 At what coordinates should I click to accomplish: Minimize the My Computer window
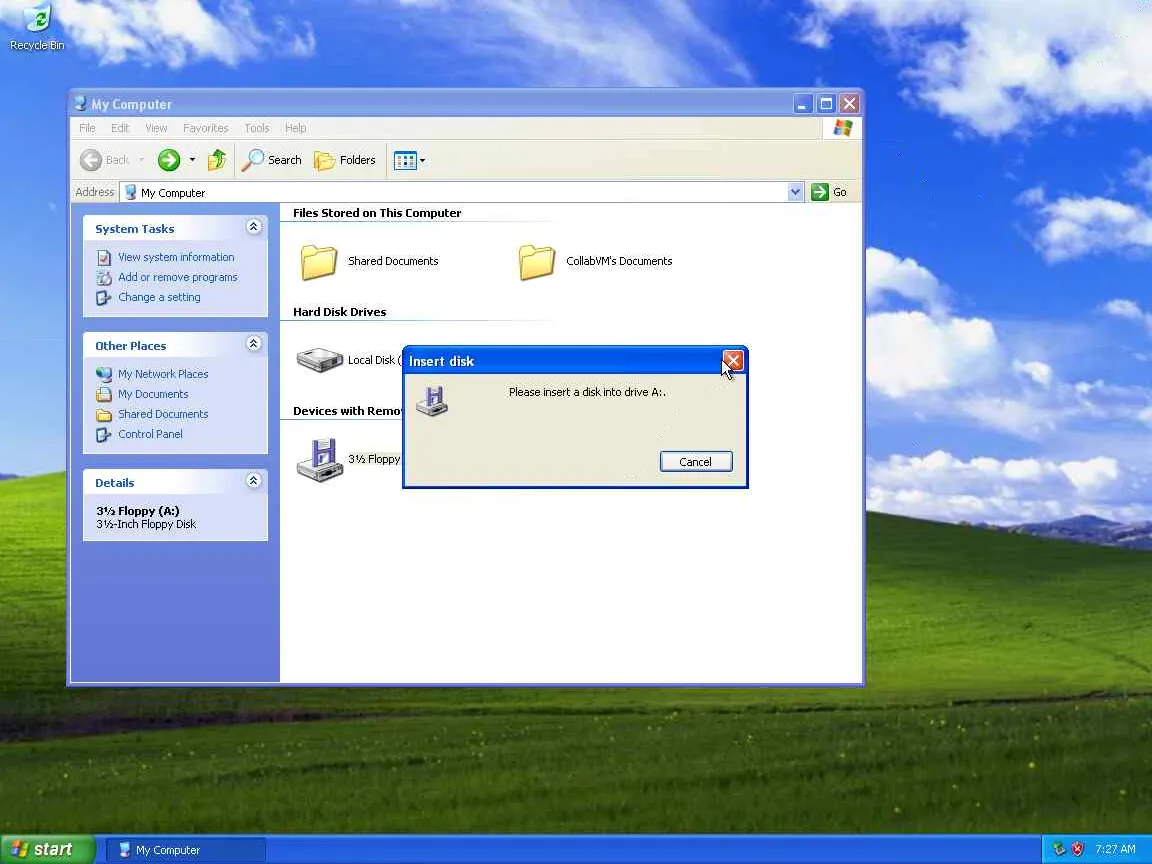[x=802, y=104]
